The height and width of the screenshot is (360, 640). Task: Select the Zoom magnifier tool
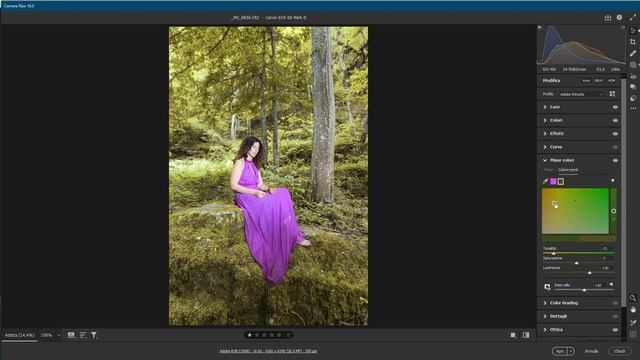(633, 298)
